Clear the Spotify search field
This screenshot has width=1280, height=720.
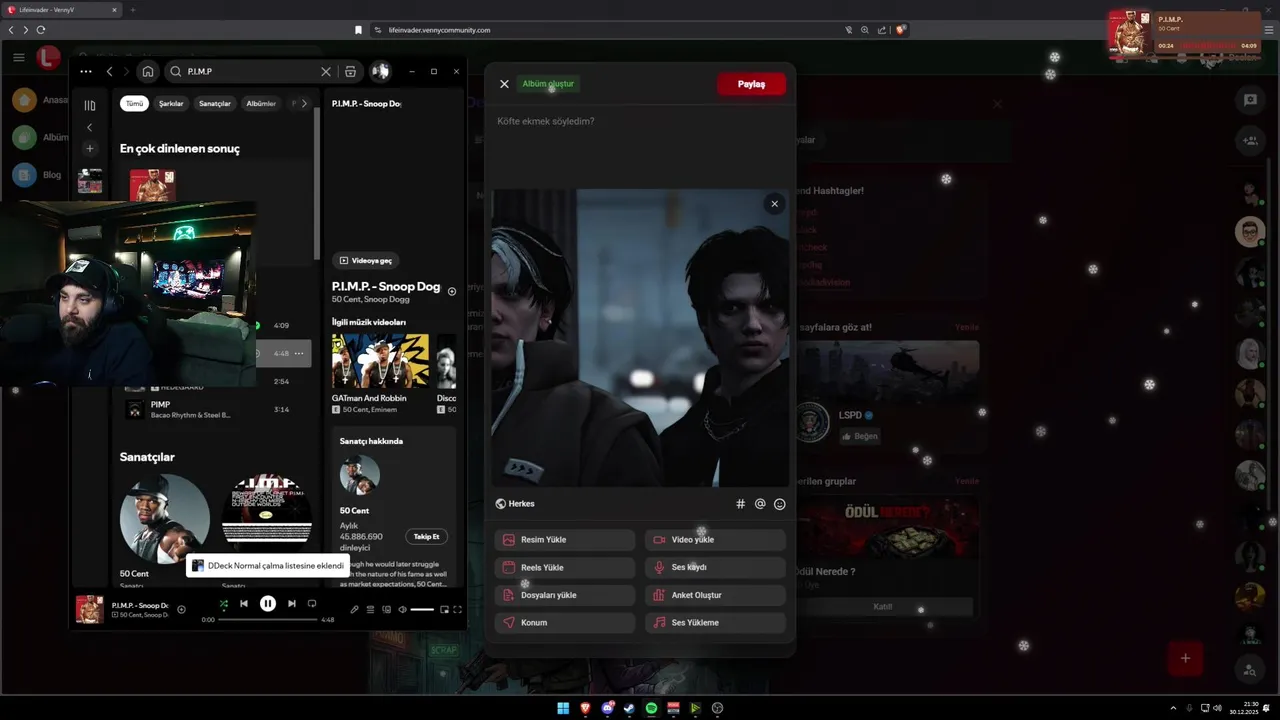click(326, 72)
